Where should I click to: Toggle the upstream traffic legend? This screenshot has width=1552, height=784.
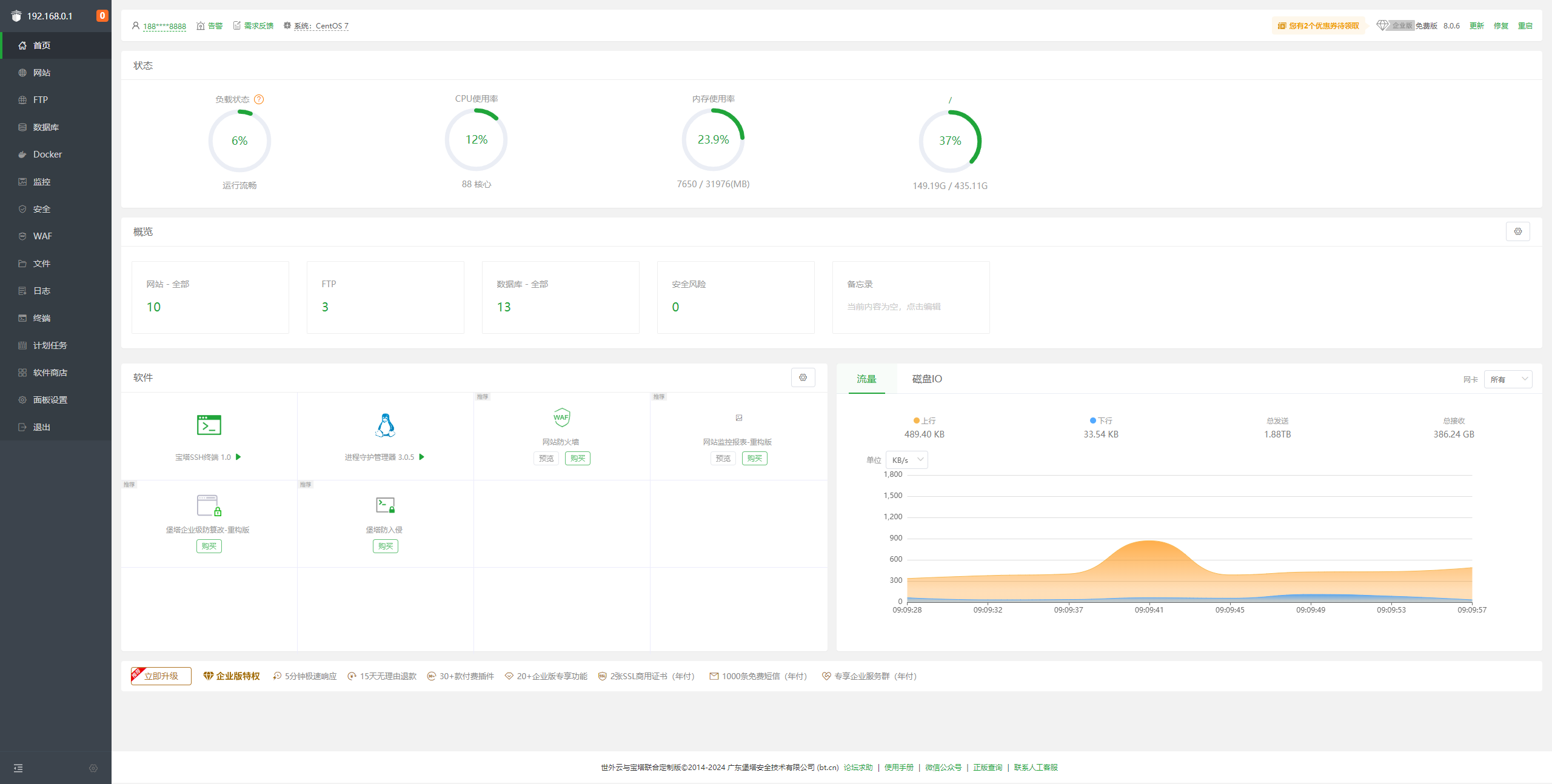click(x=924, y=420)
